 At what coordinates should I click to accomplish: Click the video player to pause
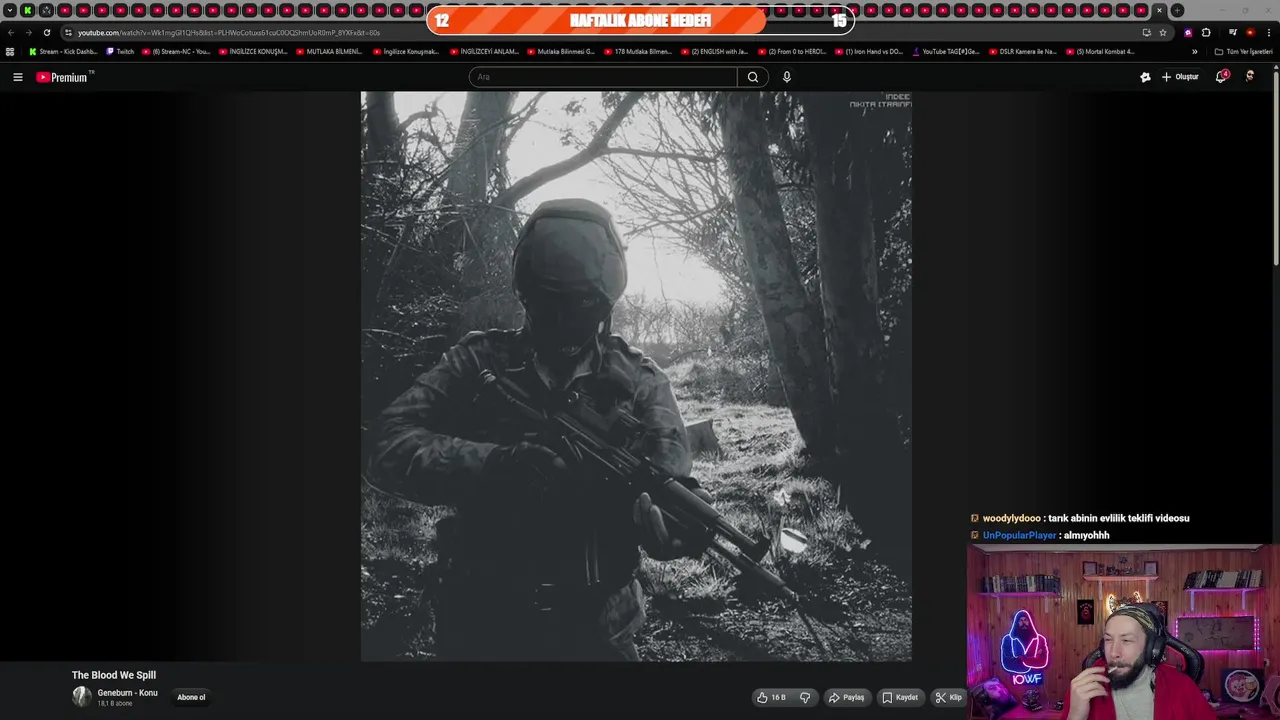(636, 376)
